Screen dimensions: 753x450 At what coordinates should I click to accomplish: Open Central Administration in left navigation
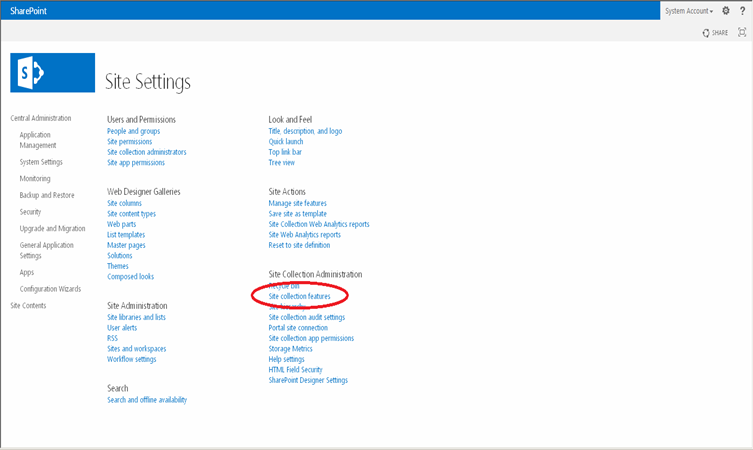tap(41, 118)
